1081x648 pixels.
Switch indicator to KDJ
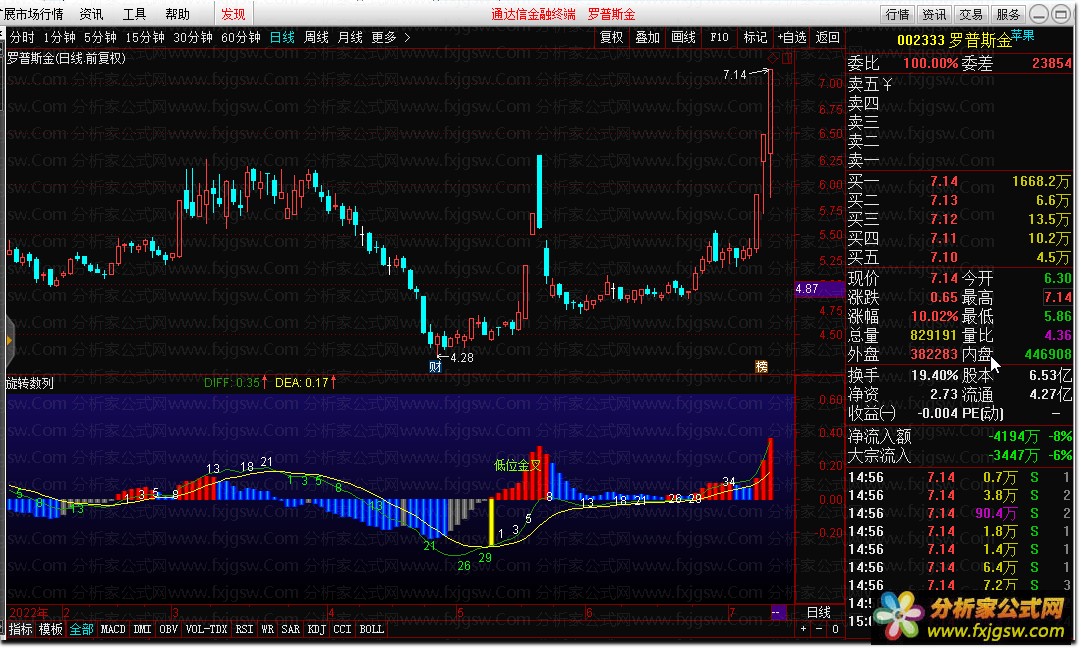[316, 629]
